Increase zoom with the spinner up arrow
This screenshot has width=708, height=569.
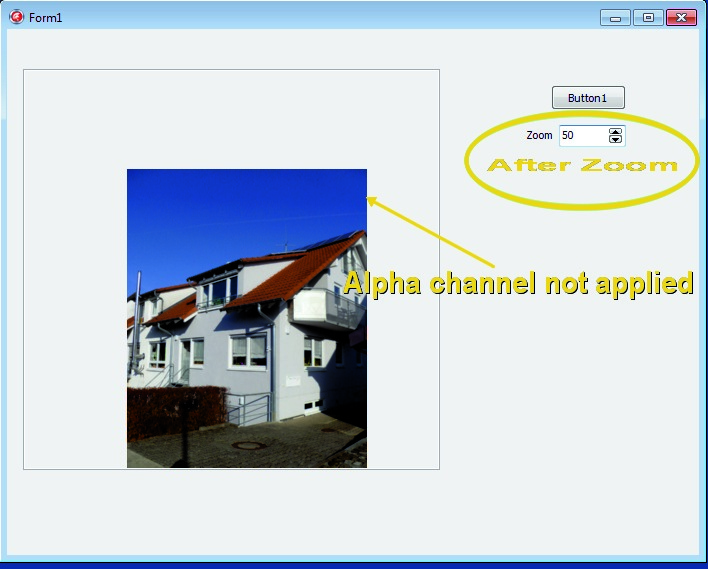click(x=615, y=131)
